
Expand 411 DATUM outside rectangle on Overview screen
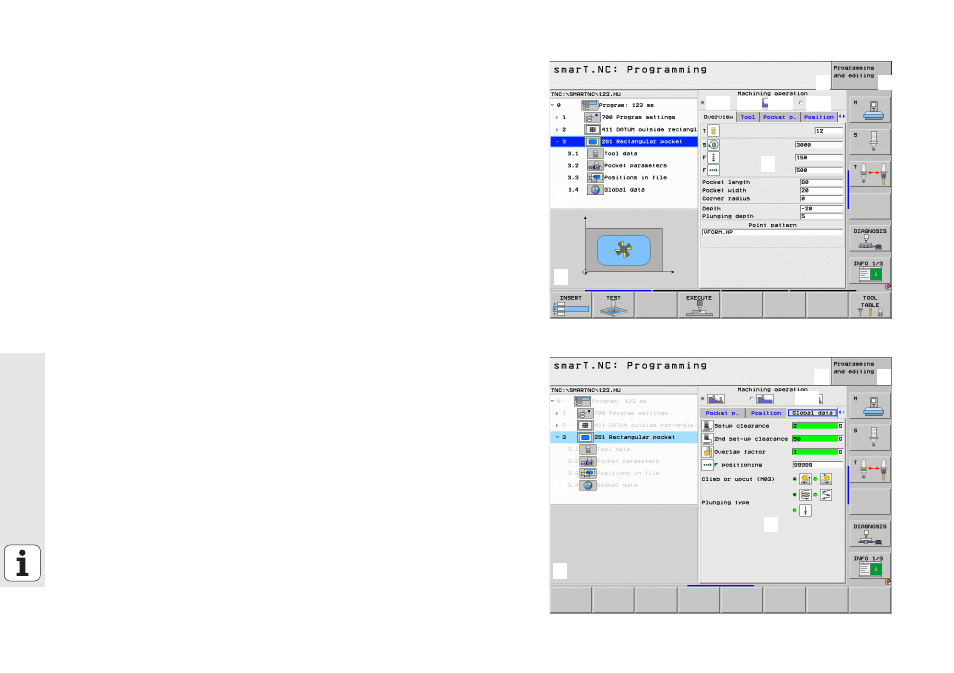point(557,129)
